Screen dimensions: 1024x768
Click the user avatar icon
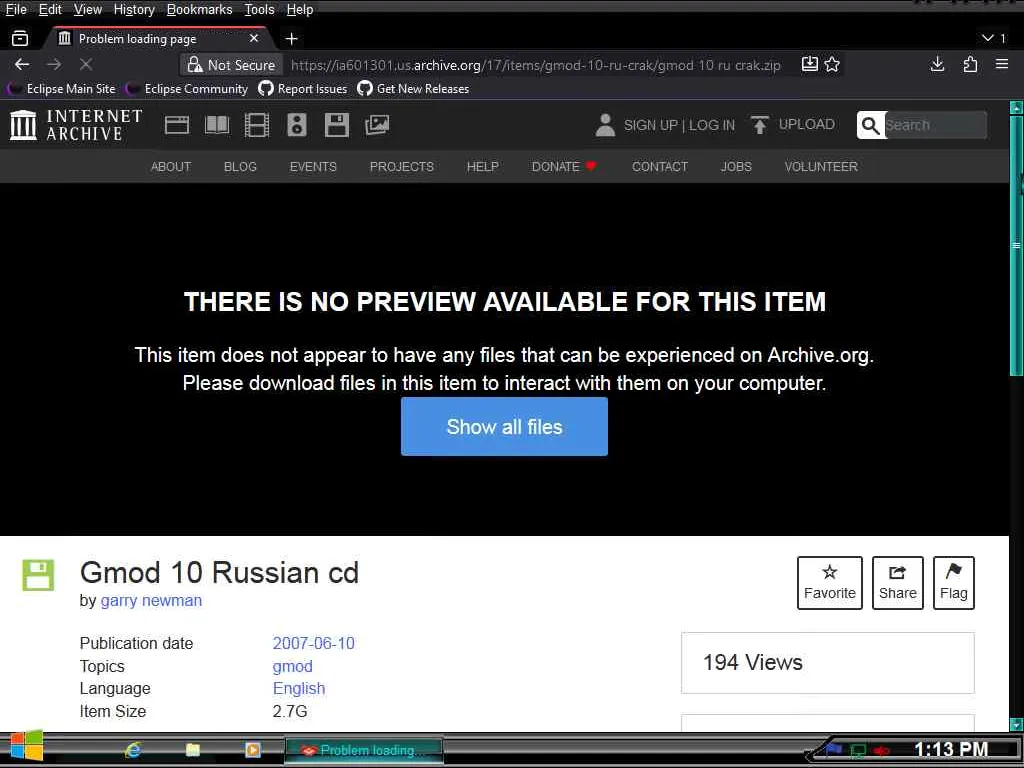[605, 125]
